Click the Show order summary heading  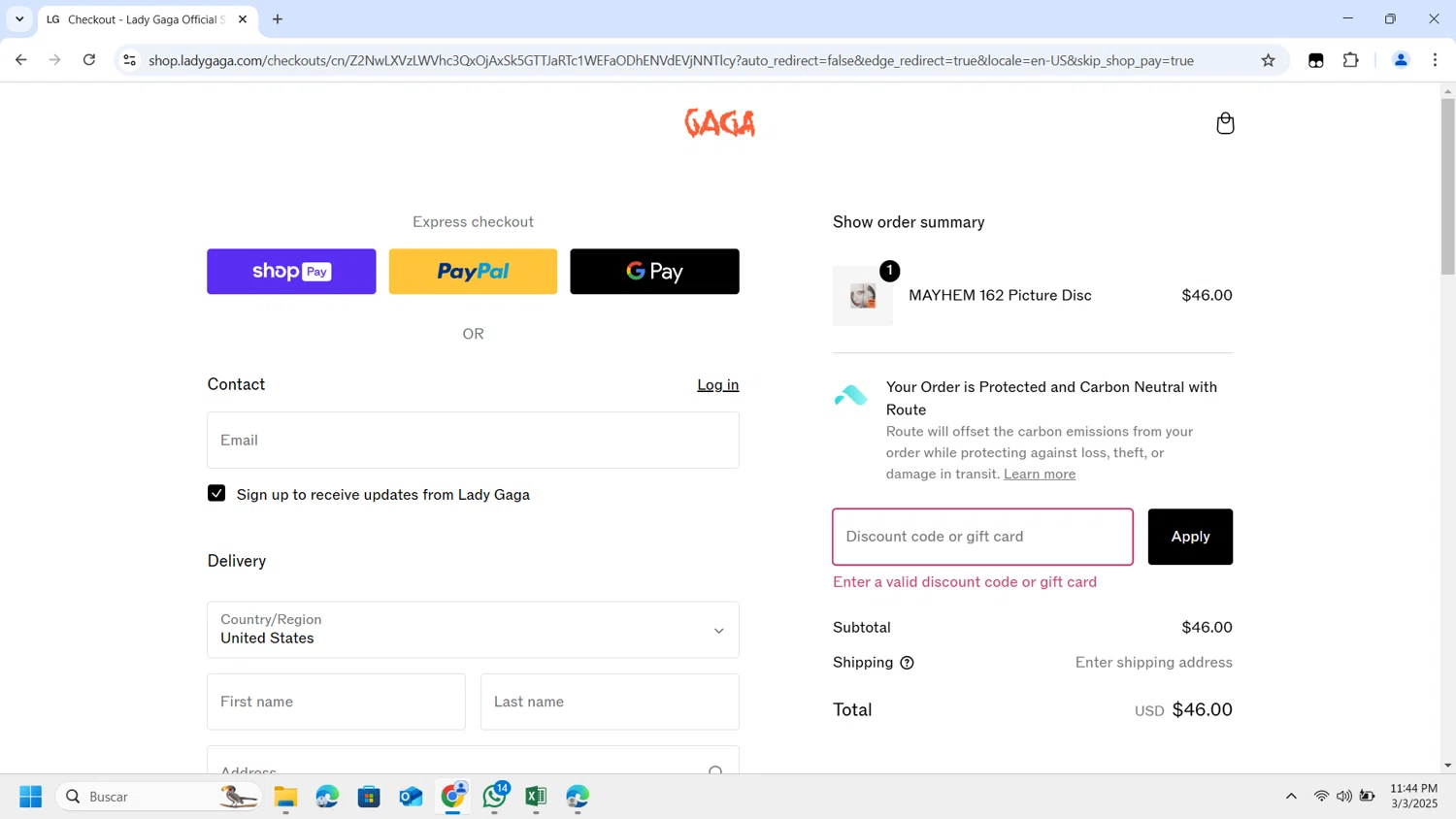click(x=909, y=222)
